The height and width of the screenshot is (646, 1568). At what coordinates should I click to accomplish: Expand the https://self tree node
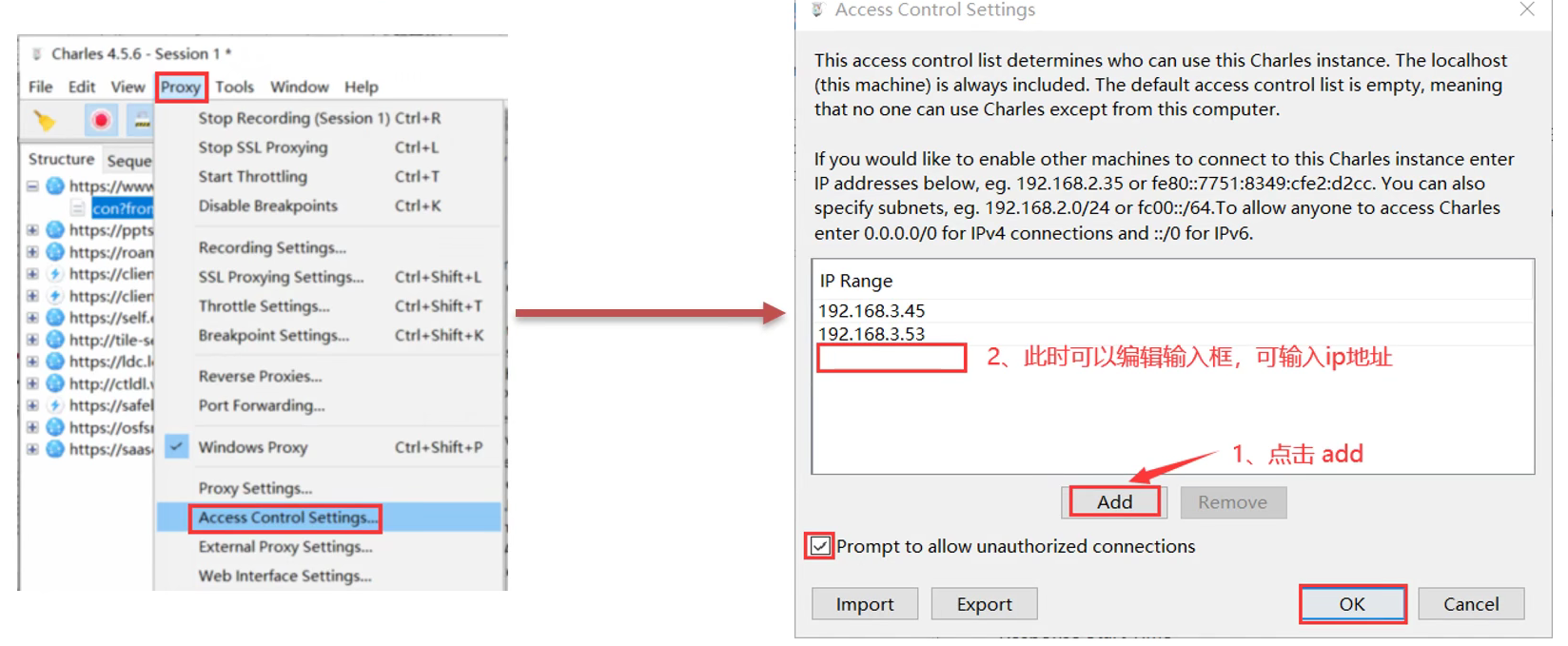(32, 317)
